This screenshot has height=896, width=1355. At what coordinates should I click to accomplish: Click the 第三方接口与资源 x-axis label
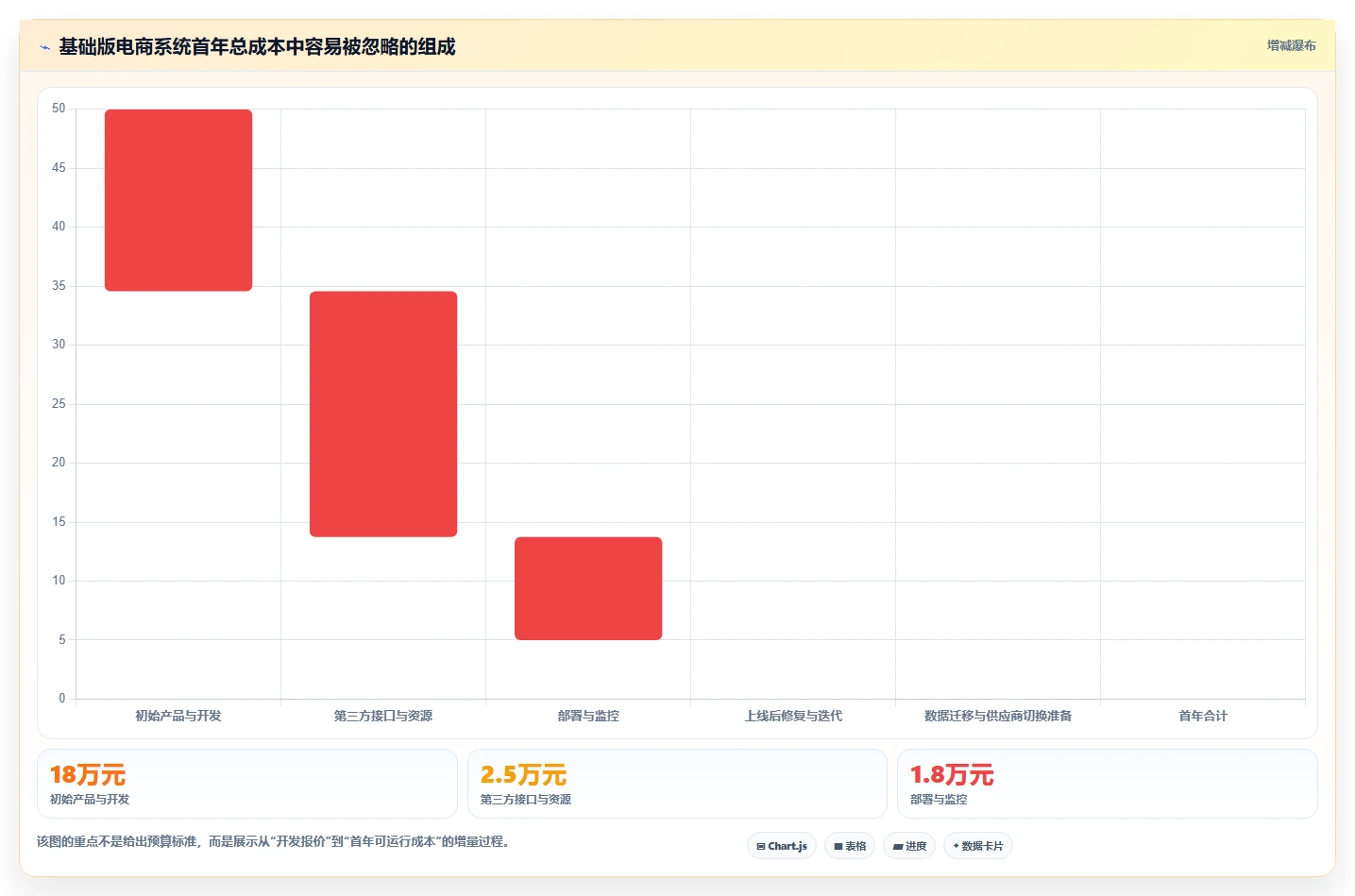click(383, 716)
